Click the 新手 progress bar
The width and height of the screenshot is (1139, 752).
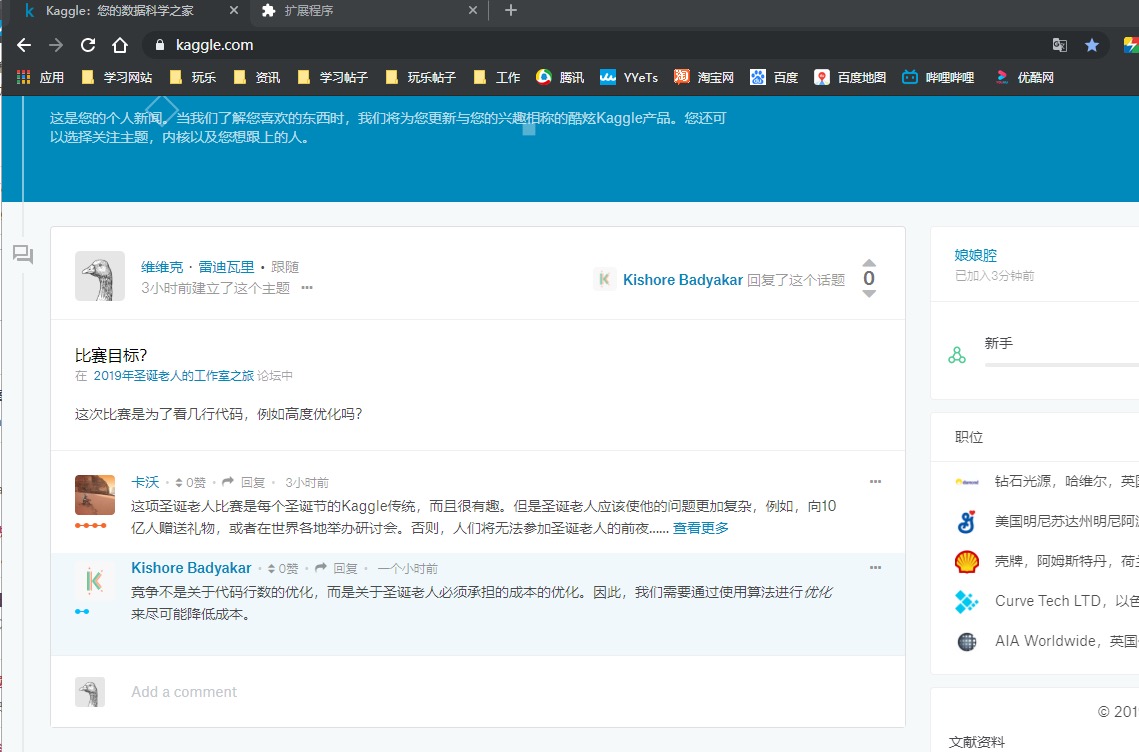pyautogui.click(x=1061, y=365)
